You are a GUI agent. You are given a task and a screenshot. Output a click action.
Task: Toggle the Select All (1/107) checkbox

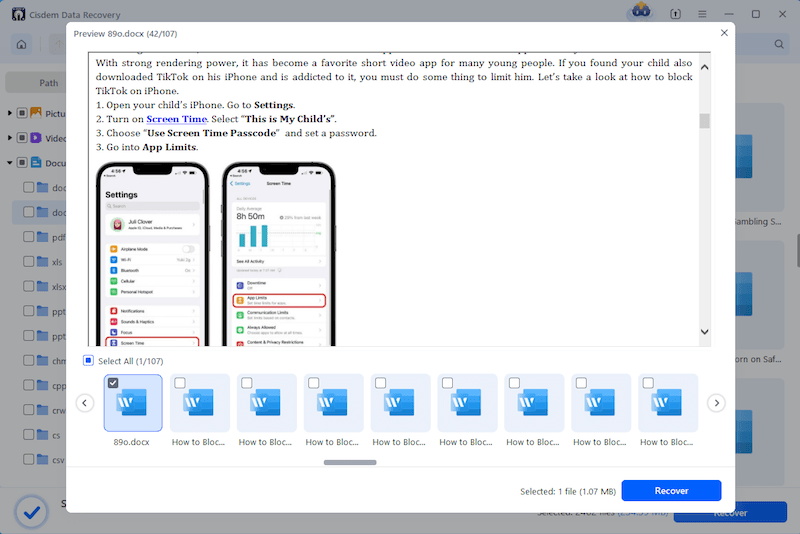(x=88, y=361)
